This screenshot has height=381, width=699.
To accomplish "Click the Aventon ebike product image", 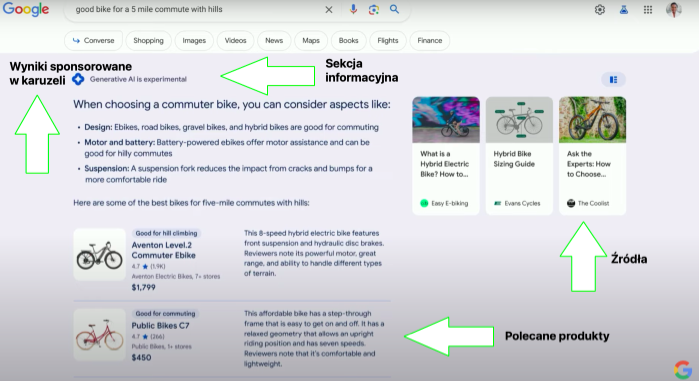I will coord(99,254).
